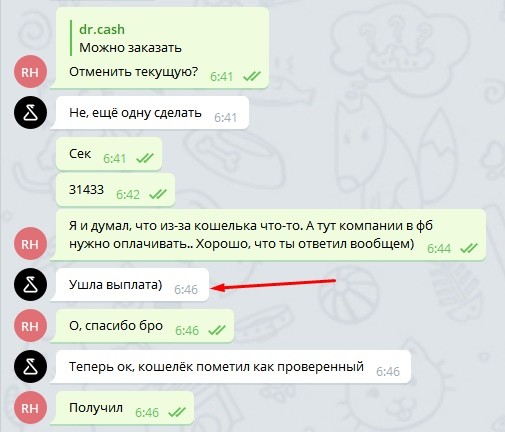The width and height of the screenshot is (505, 432).
Task: Click 'dr.cash' sender name in quote
Action: [102, 30]
